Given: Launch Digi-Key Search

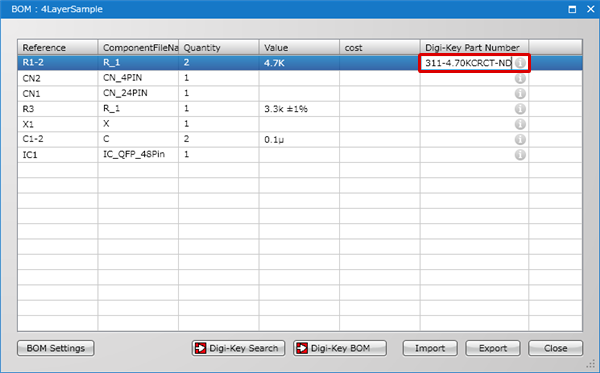Looking at the screenshot, I should 238,348.
